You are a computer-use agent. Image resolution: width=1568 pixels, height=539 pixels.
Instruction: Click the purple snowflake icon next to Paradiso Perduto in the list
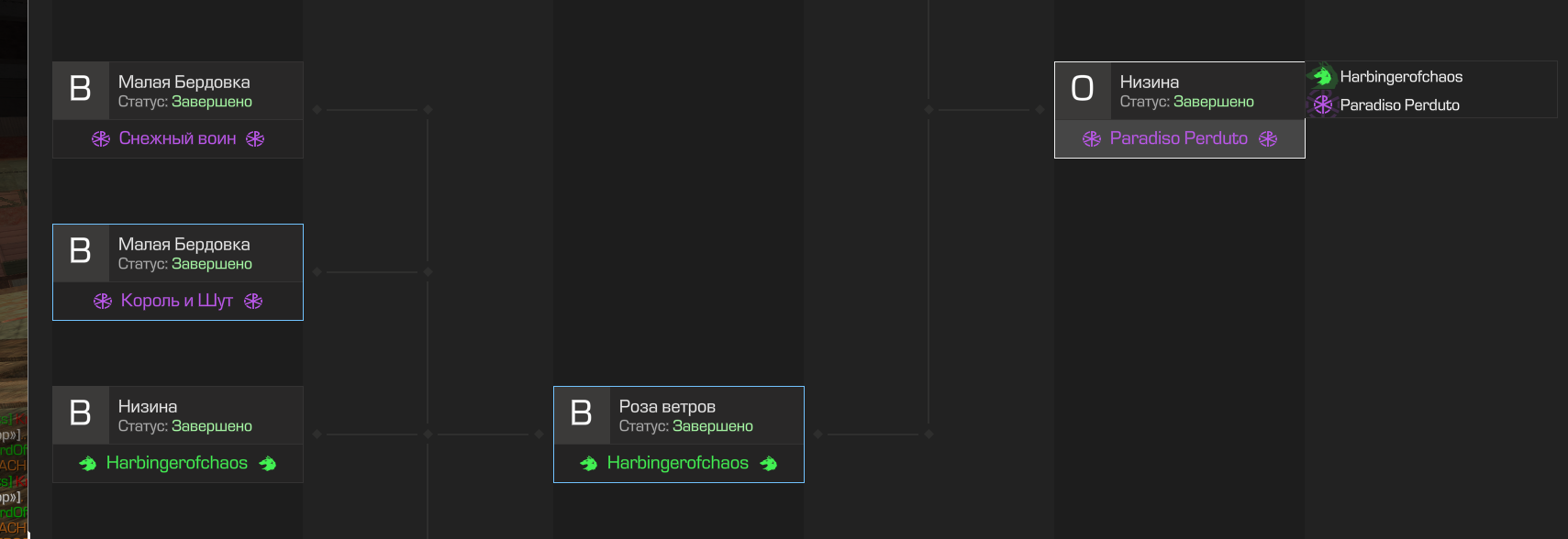click(x=1322, y=104)
